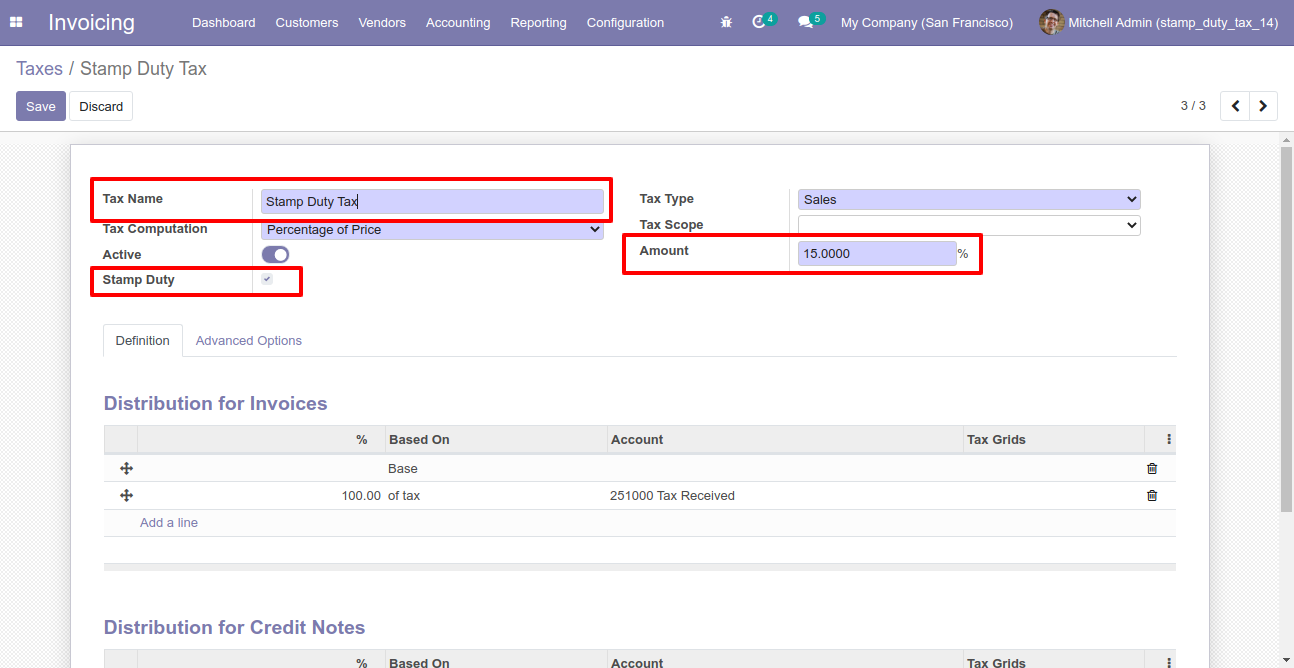Toggle the Stamp Duty checkbox
This screenshot has height=668, width=1294.
pyautogui.click(x=267, y=279)
